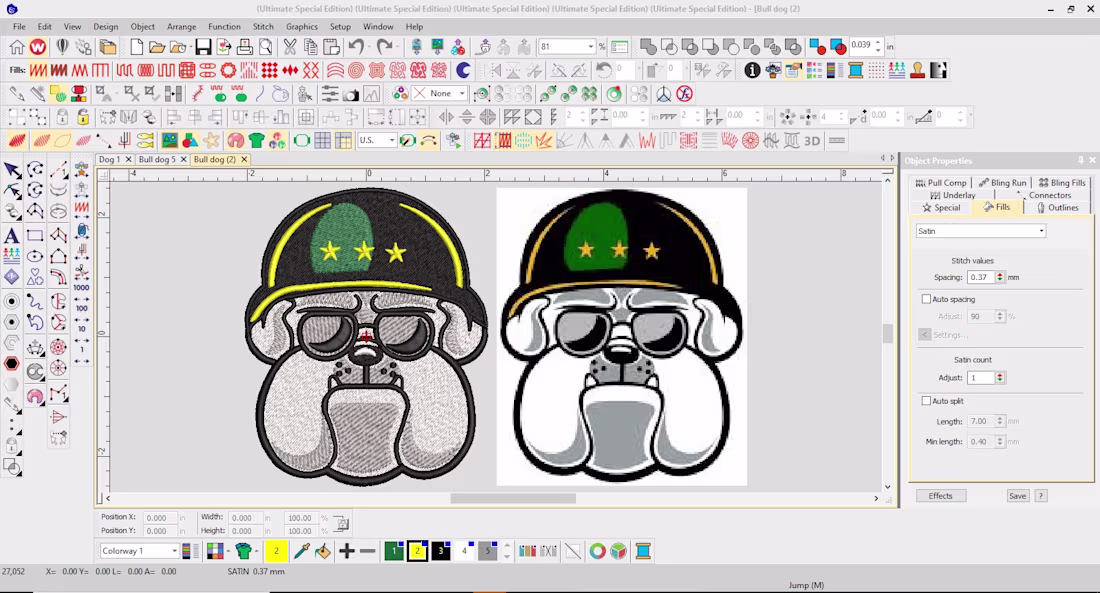Open the U.S. measurement units dropdown
Image resolution: width=1100 pixels, height=593 pixels.
click(x=391, y=140)
